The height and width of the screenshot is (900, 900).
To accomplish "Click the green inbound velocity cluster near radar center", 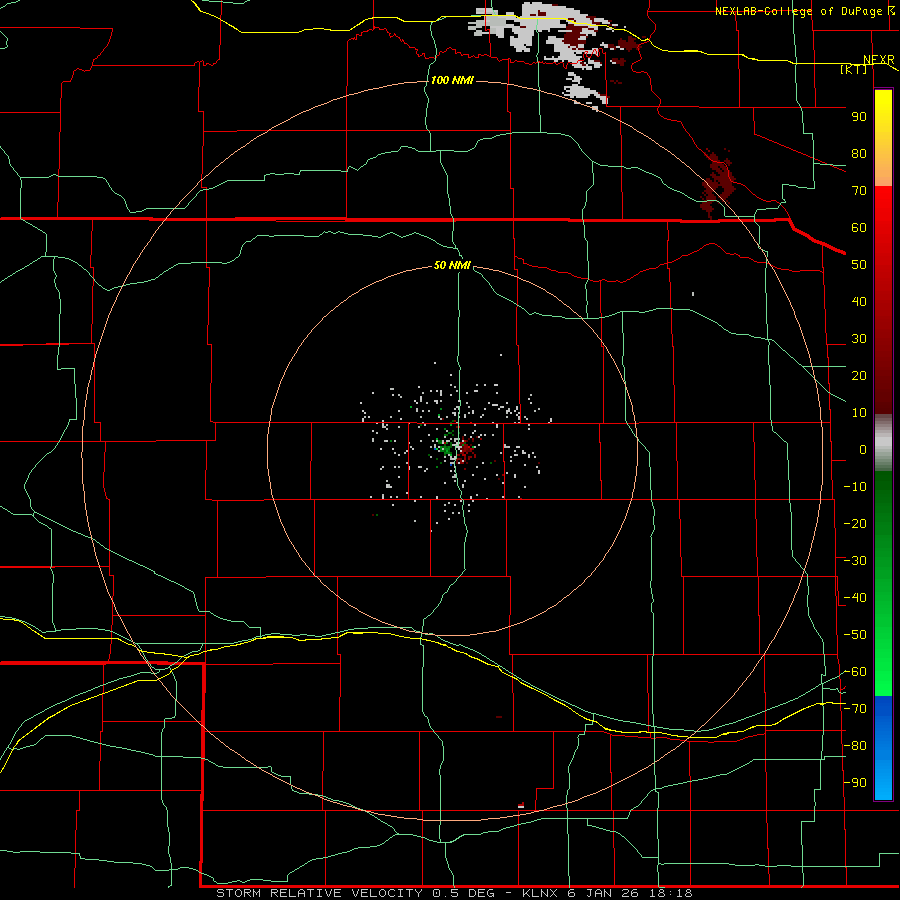I will (444, 445).
